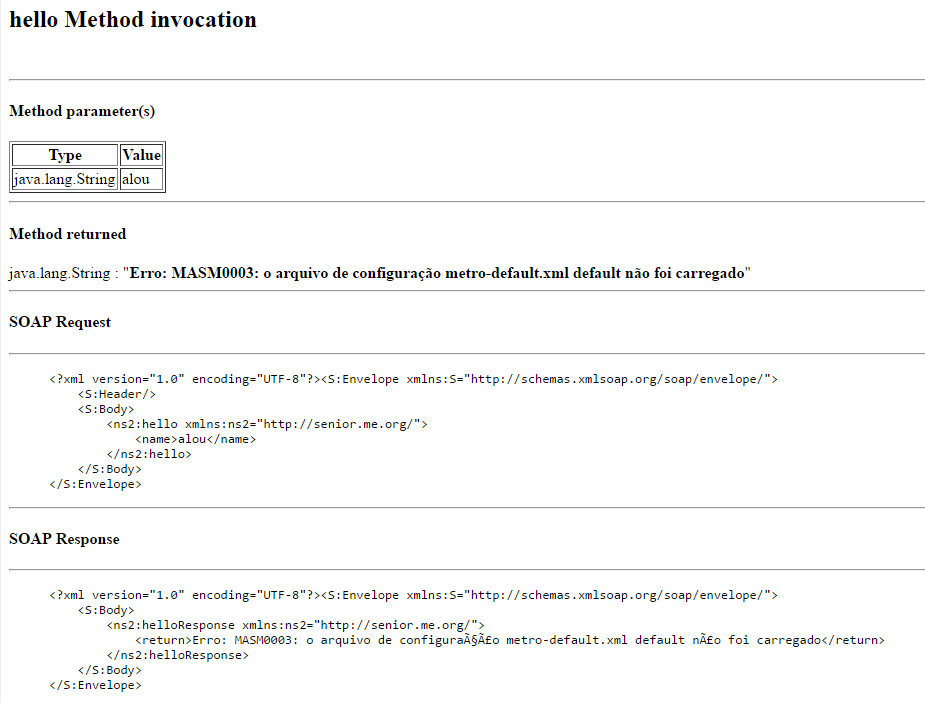
Task: Click the '<S:Header/>' line in the request
Action: click(x=117, y=394)
